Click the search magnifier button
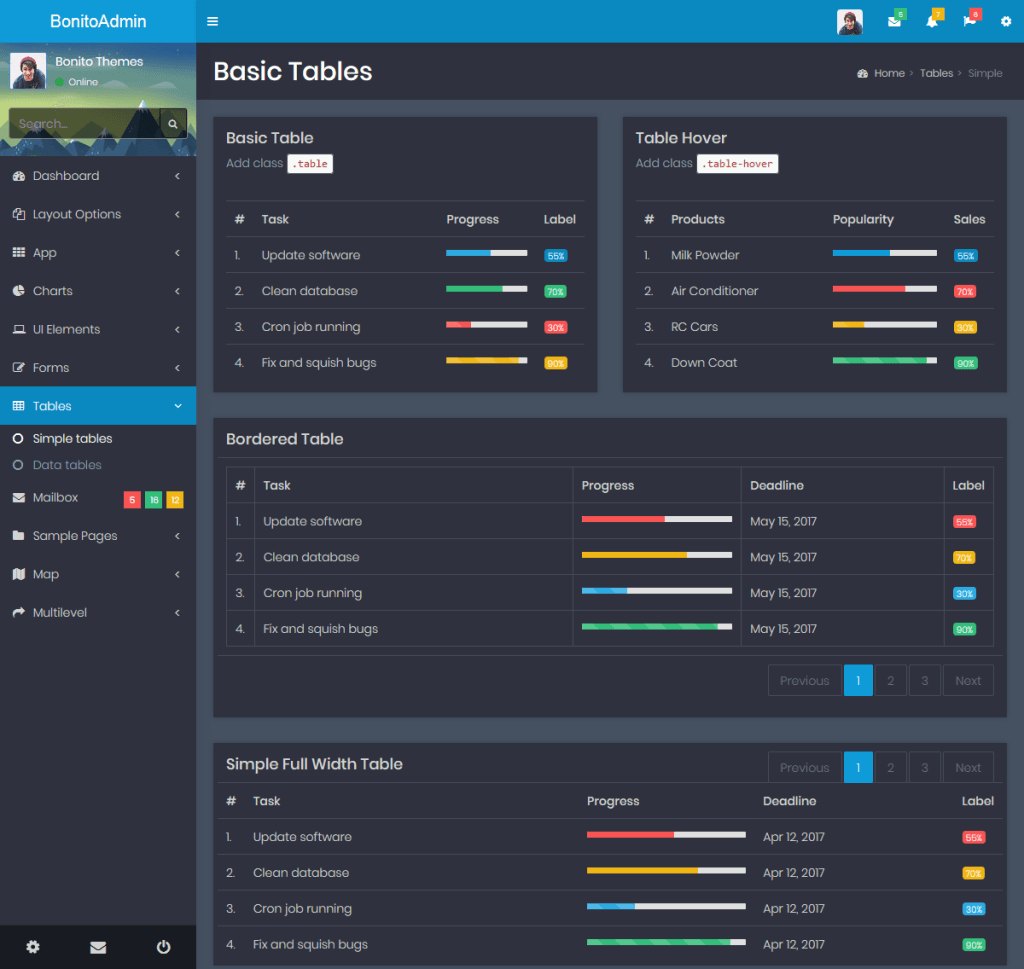1024x969 pixels. coord(173,123)
